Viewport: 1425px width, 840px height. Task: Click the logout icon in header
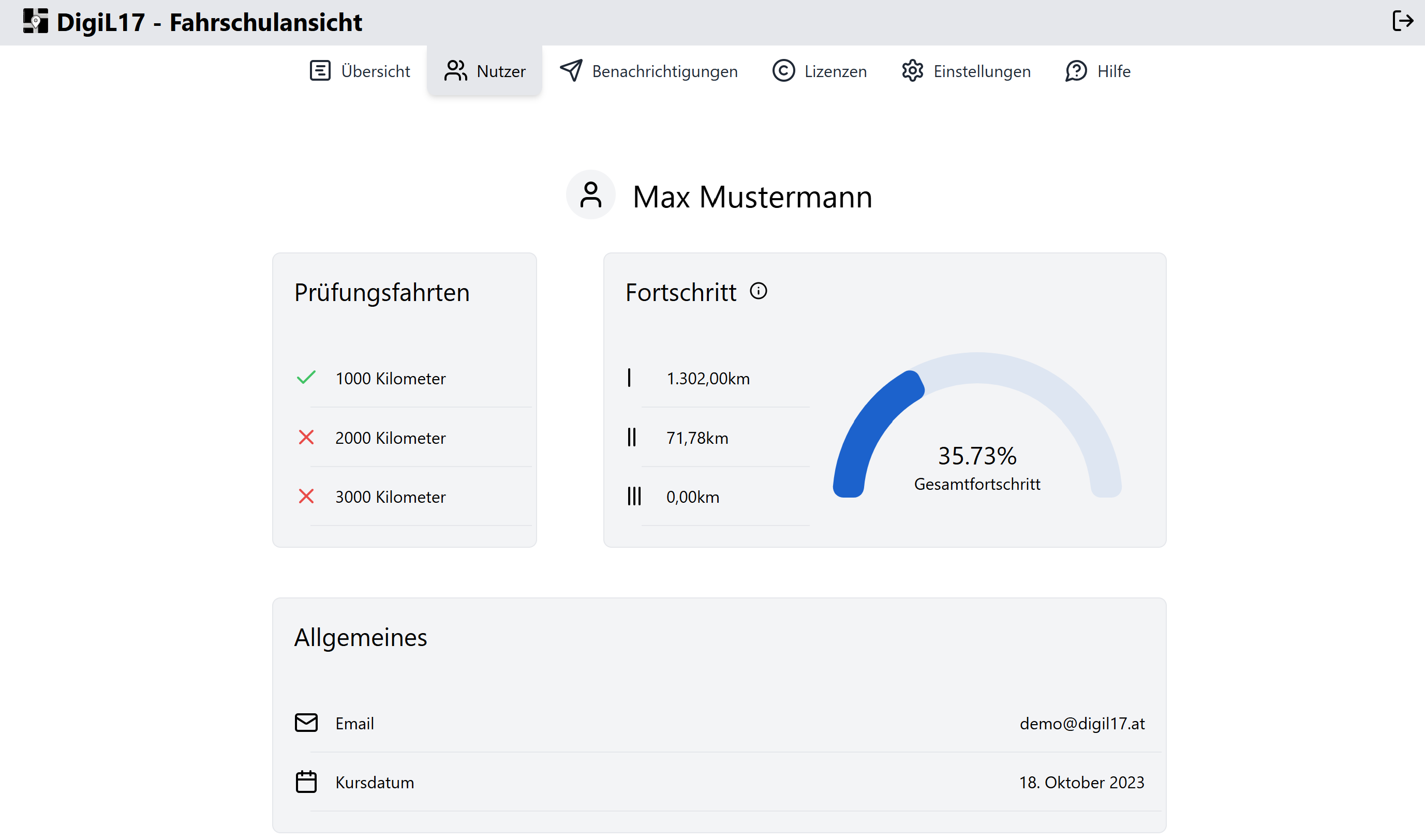1402,22
